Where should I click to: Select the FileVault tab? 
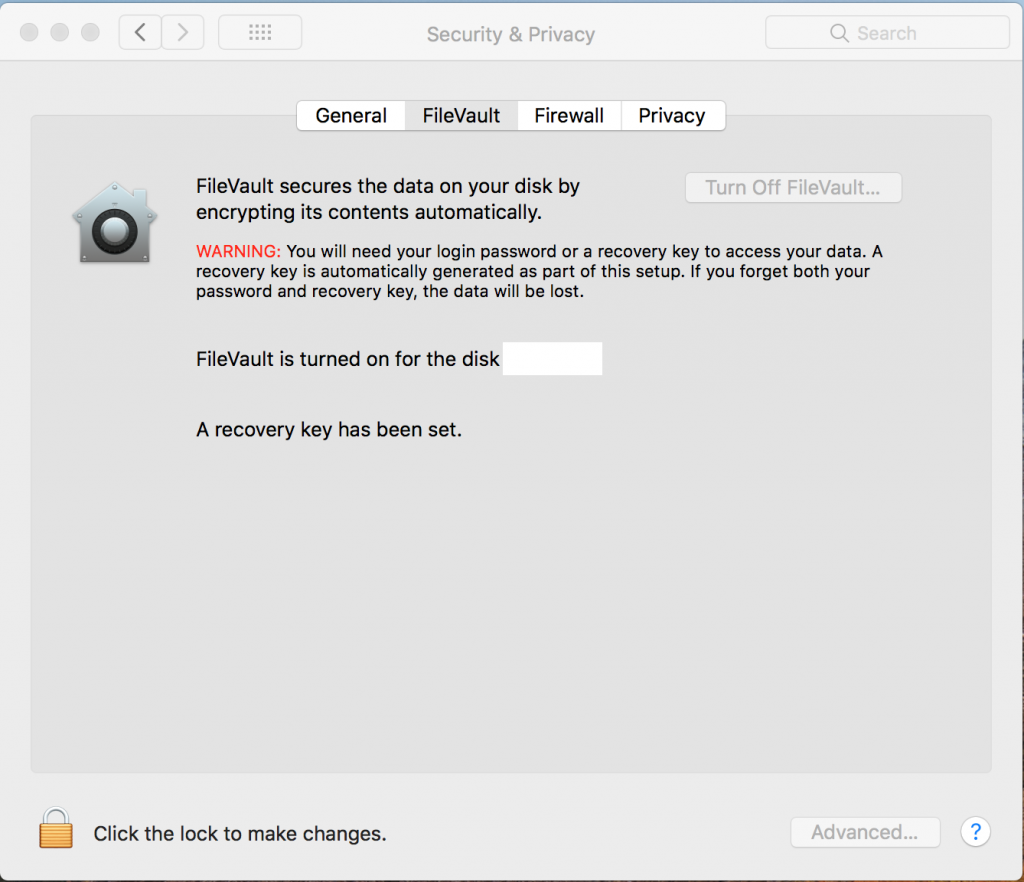coord(461,116)
